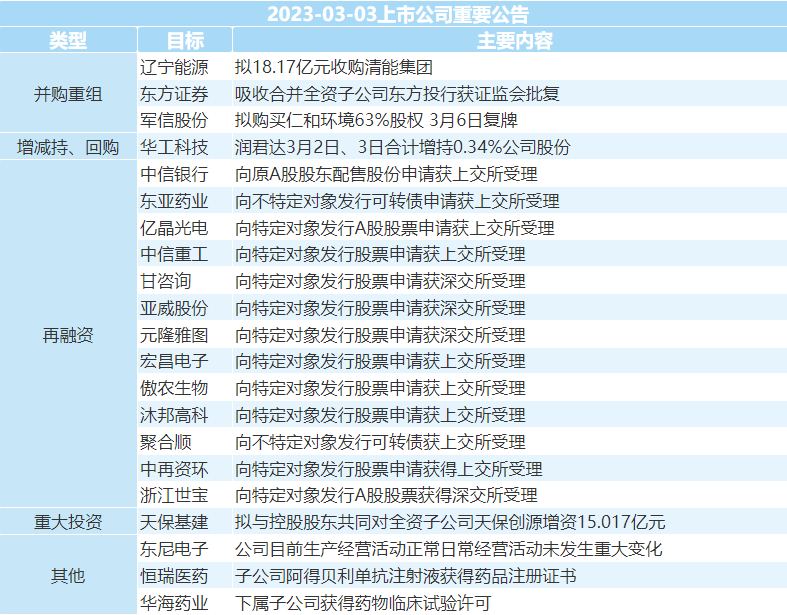Select company name 中信银行
This screenshot has width=787, height=615.
174,174
